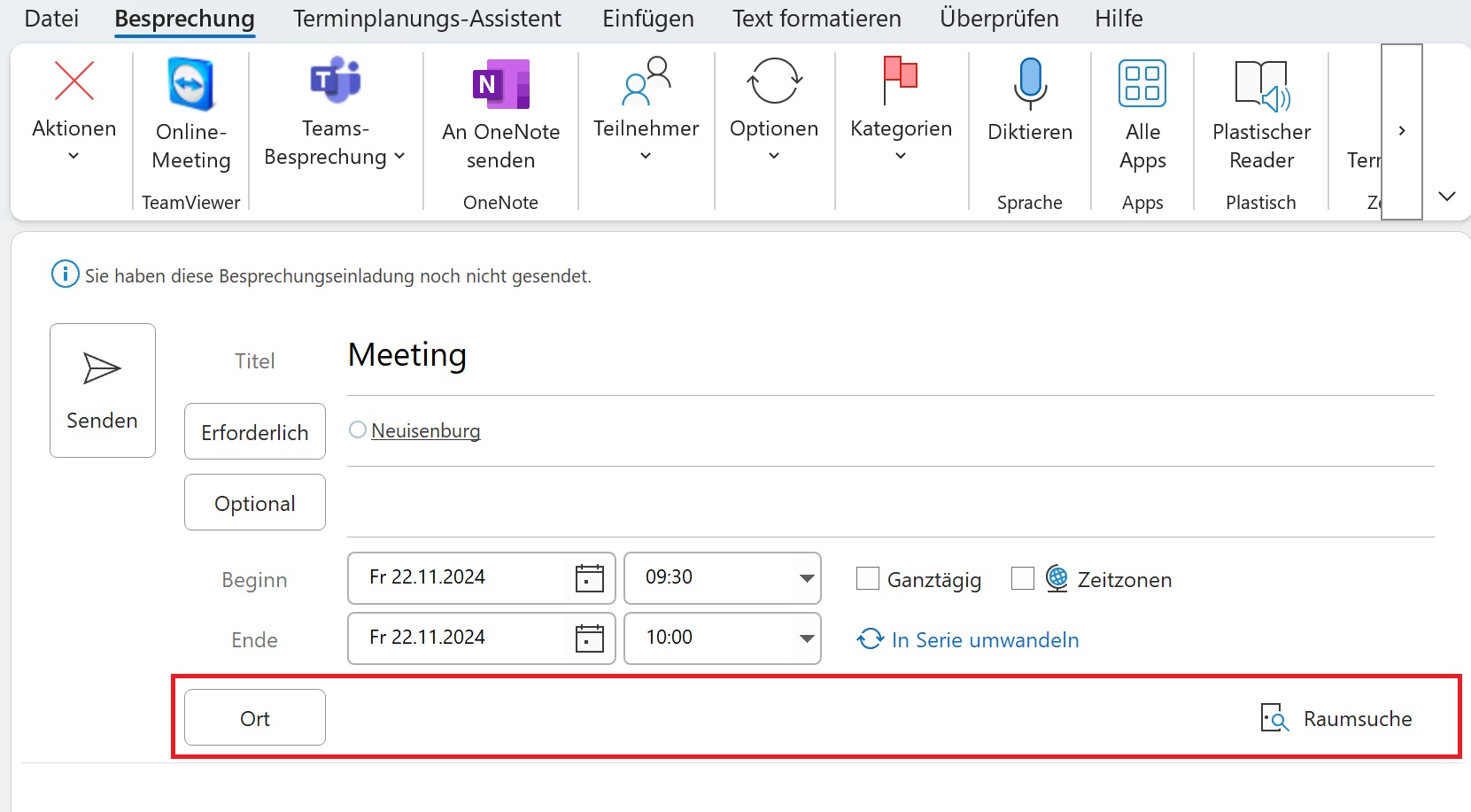Click the Senden button

(102, 390)
